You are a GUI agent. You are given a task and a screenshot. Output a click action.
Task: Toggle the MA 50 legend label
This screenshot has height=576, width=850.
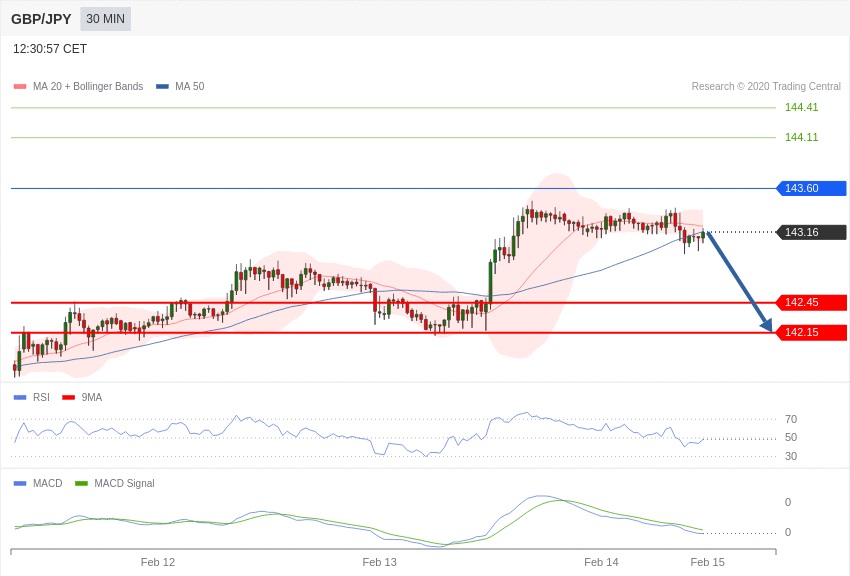pyautogui.click(x=189, y=86)
